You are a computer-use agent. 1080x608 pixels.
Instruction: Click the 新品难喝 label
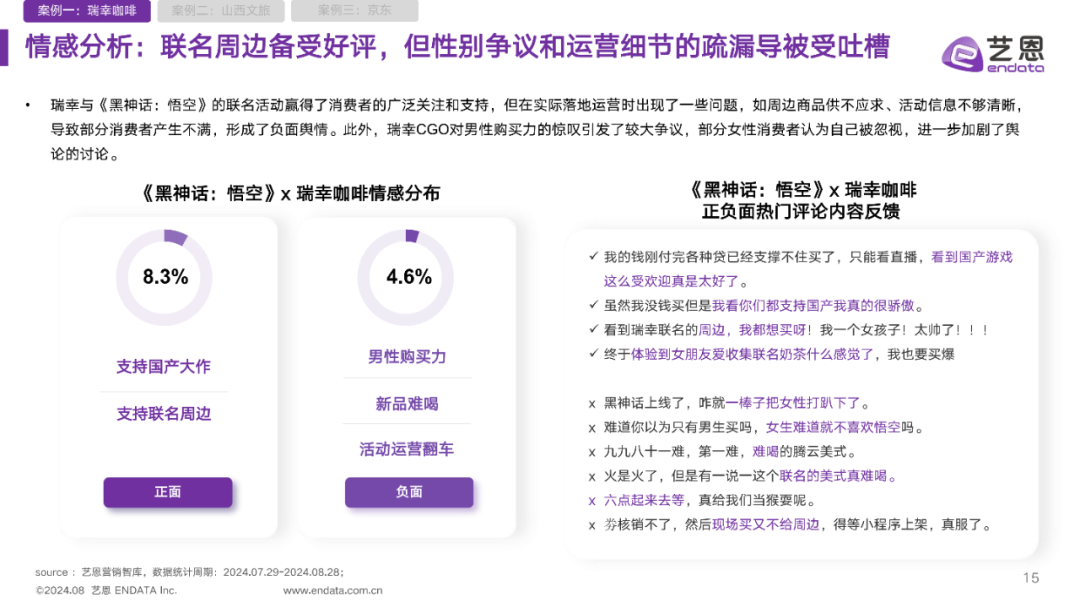[x=407, y=403]
